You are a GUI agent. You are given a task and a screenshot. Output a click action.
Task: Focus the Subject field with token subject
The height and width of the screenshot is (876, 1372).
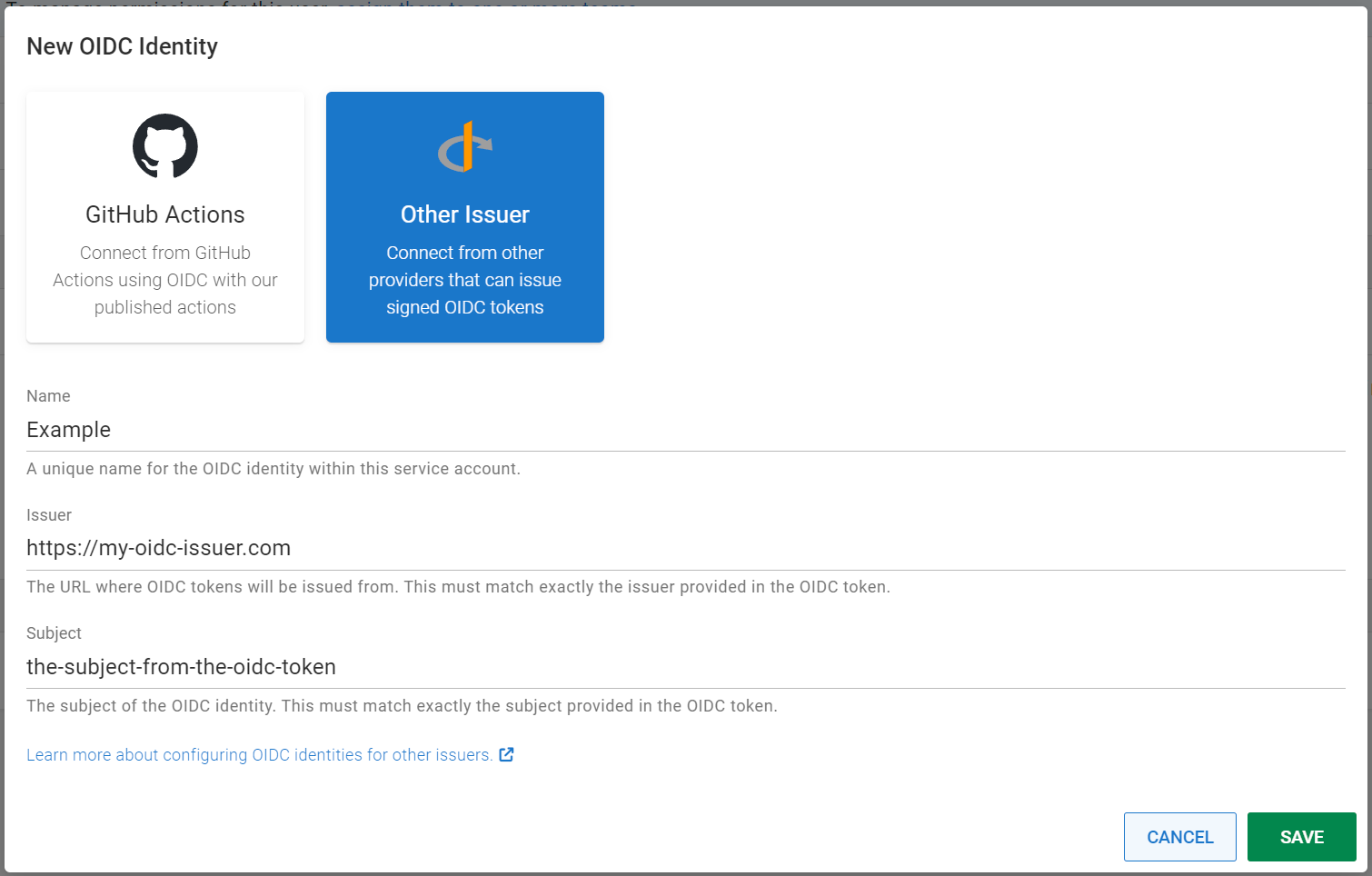(363, 666)
